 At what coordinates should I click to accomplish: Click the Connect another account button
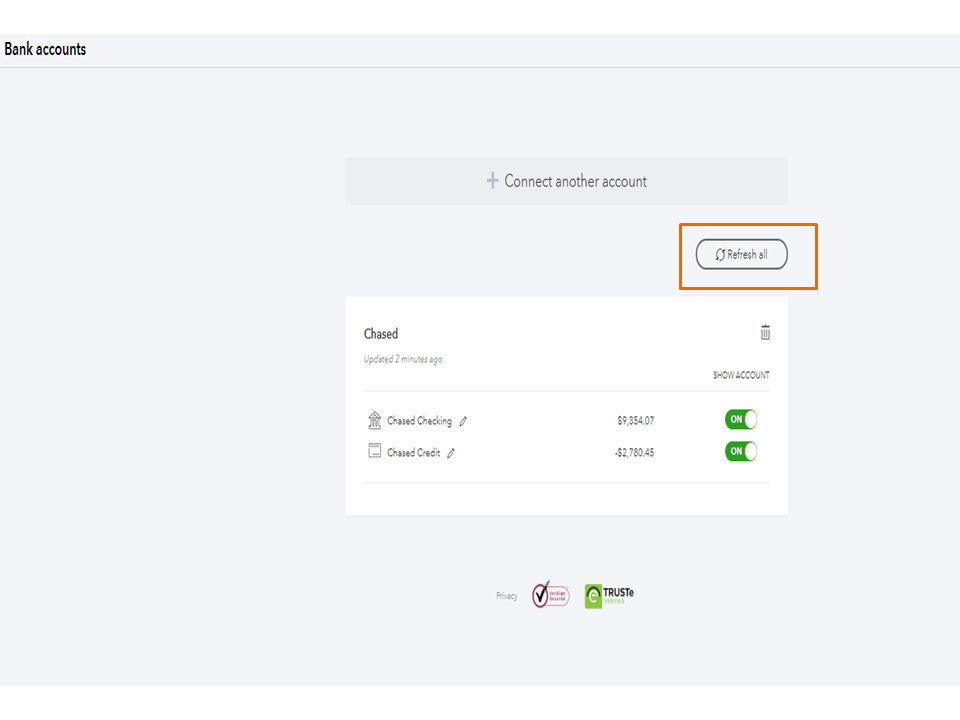(566, 181)
